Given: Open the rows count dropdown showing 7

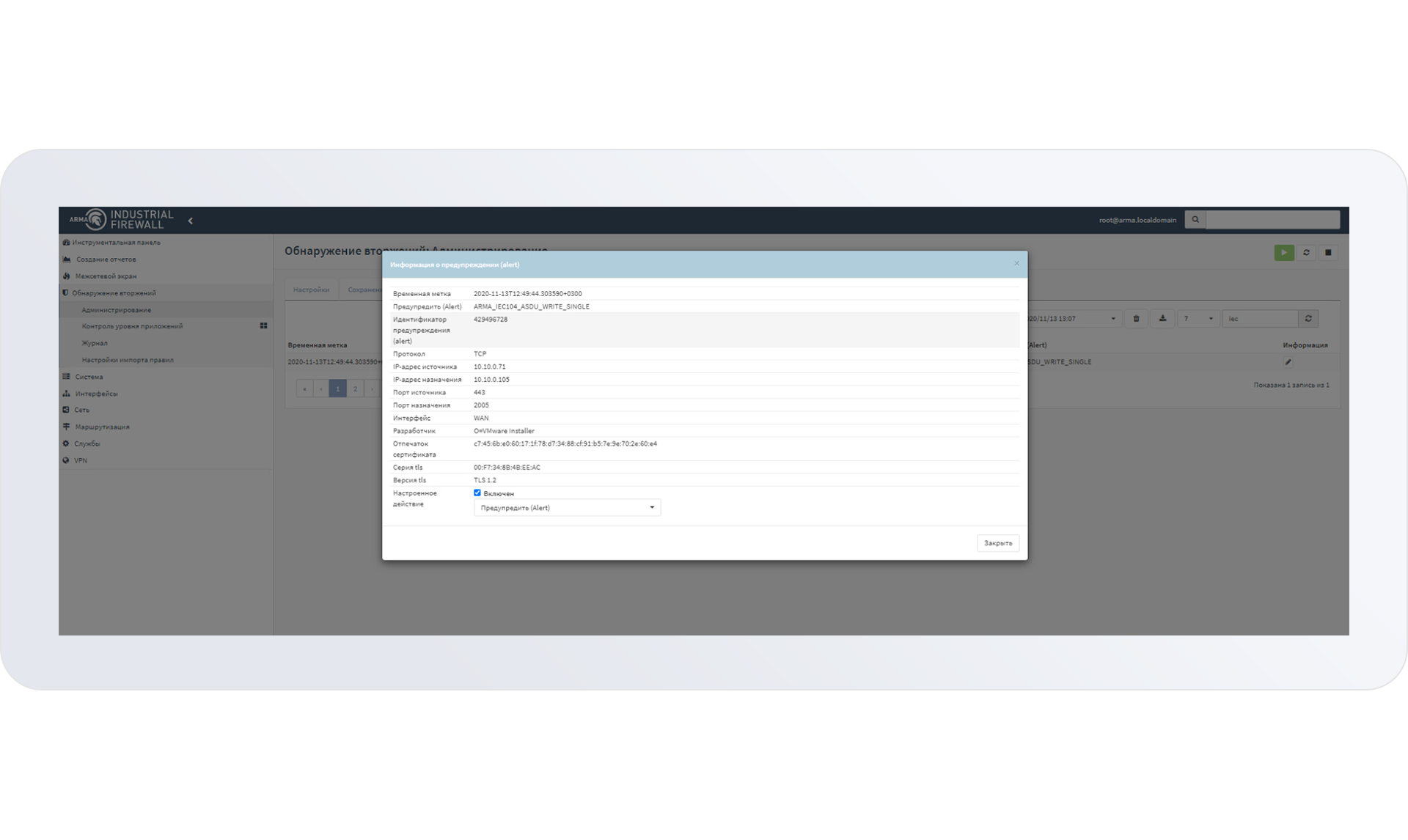Looking at the screenshot, I should (x=1198, y=319).
